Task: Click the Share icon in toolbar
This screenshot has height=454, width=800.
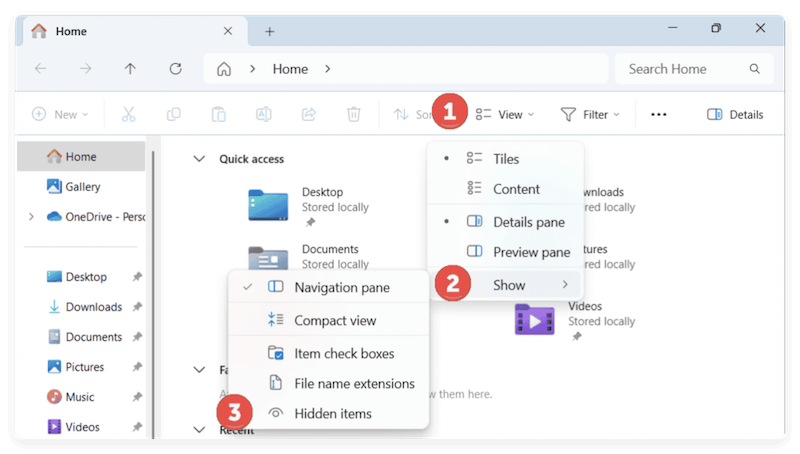Action: point(308,114)
